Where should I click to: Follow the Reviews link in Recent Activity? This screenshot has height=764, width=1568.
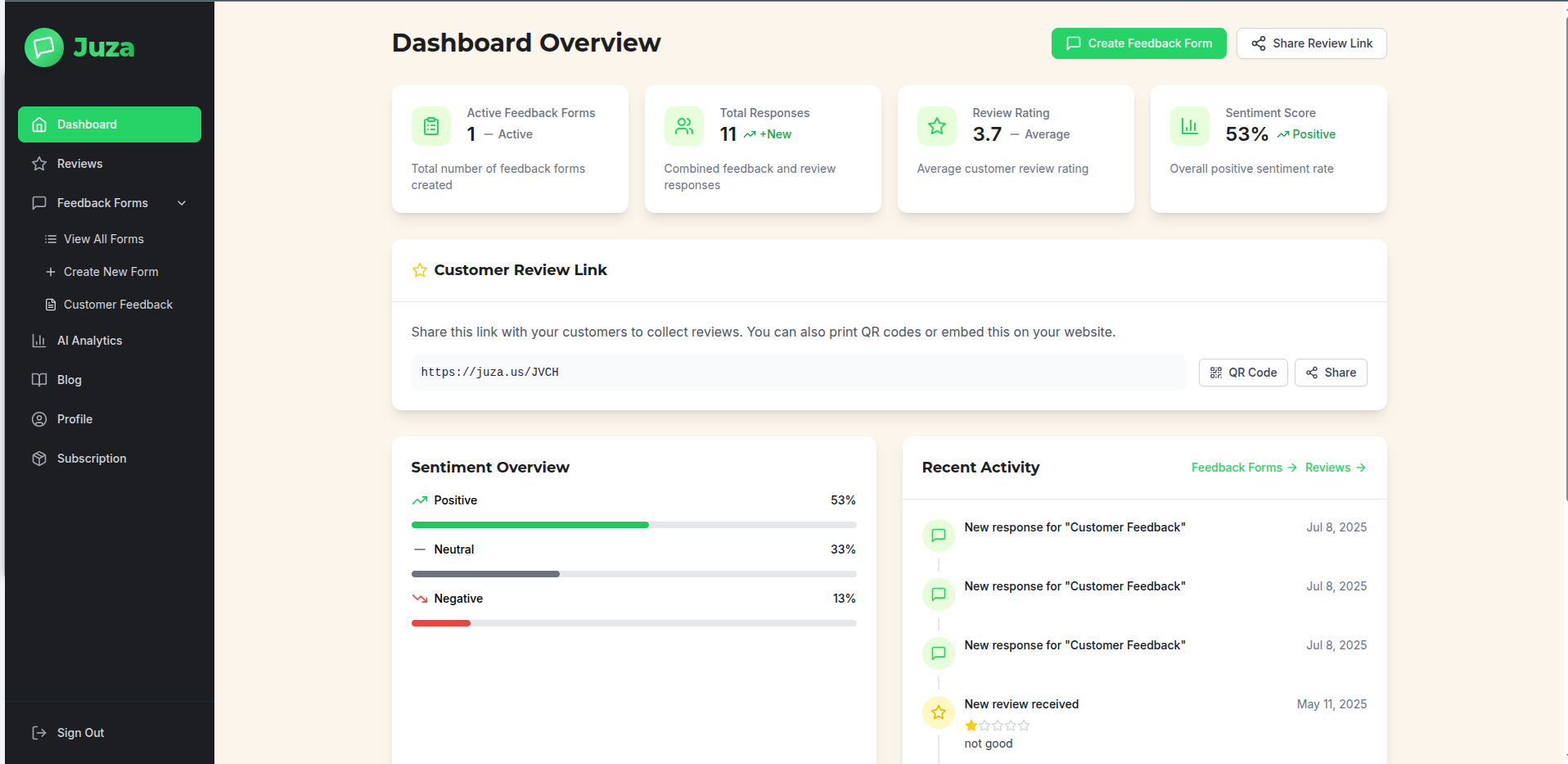[x=1336, y=468]
